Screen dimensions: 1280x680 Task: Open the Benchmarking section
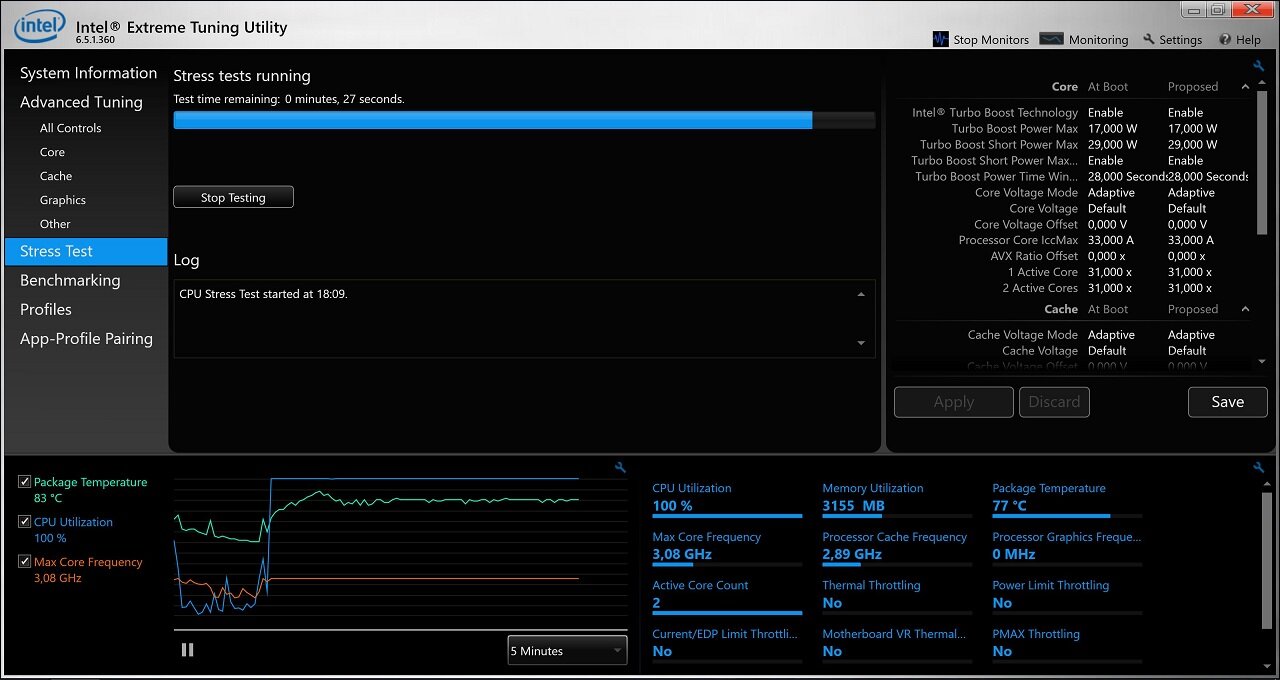pyautogui.click(x=70, y=280)
